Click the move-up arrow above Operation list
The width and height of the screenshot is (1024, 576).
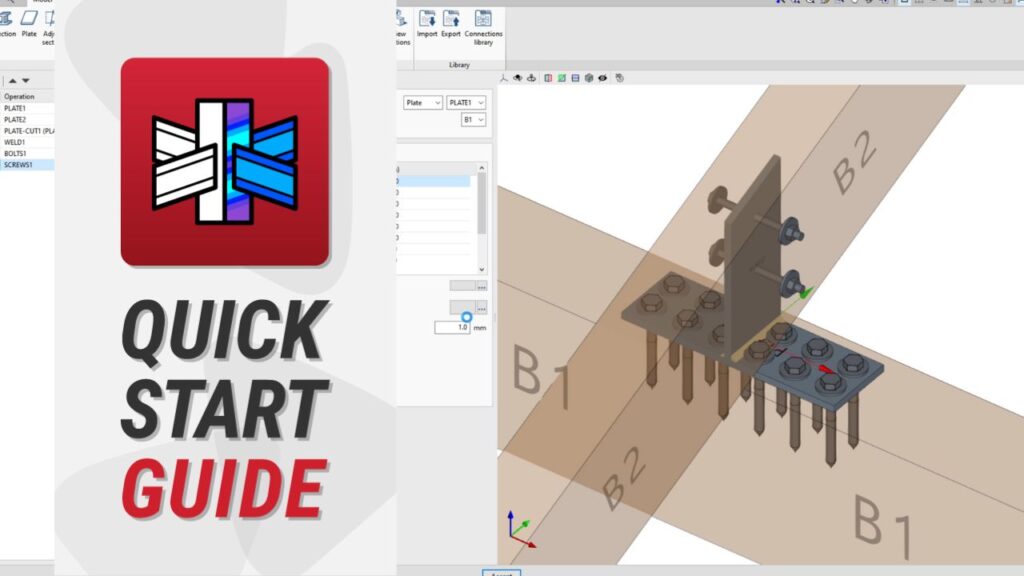click(13, 81)
